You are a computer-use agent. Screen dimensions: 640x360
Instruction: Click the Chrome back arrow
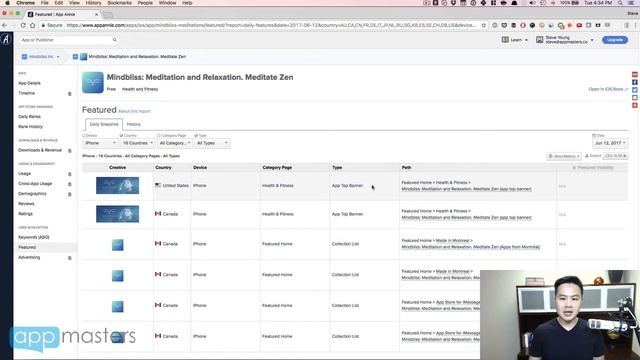click(4, 25)
